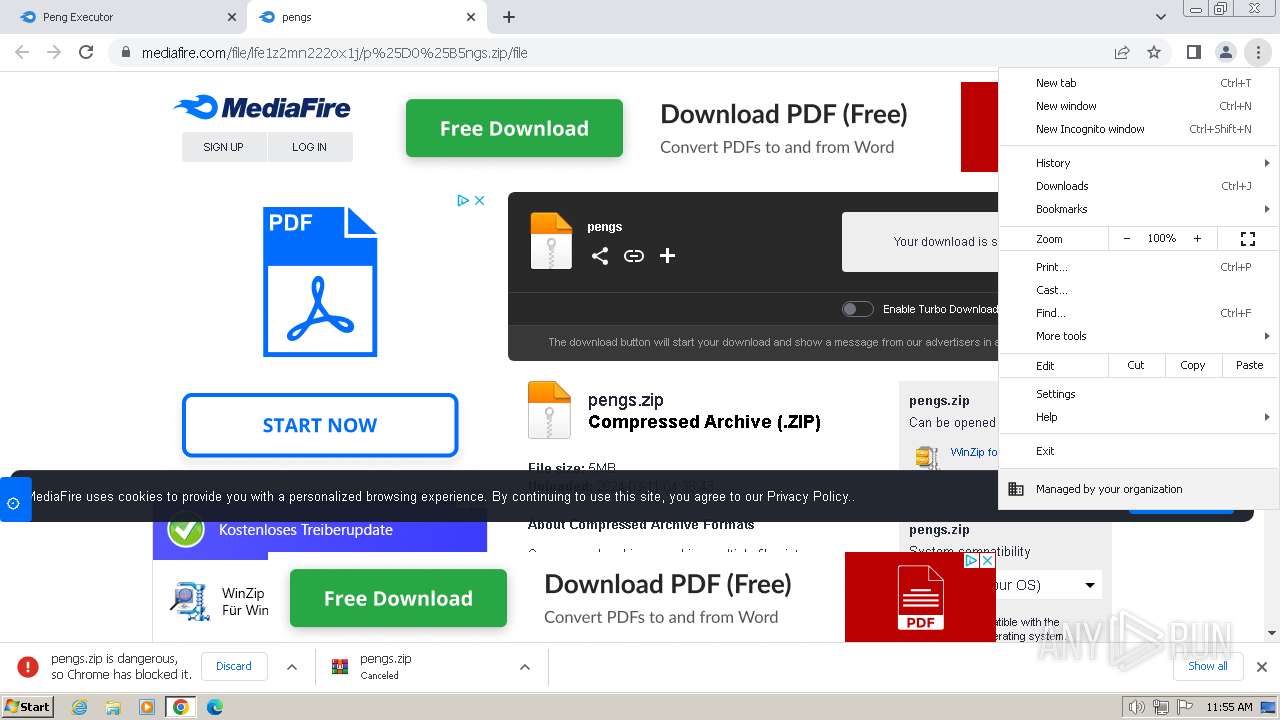Click the copy link icon under pengs
Image resolution: width=1280 pixels, height=720 pixels.
point(634,256)
